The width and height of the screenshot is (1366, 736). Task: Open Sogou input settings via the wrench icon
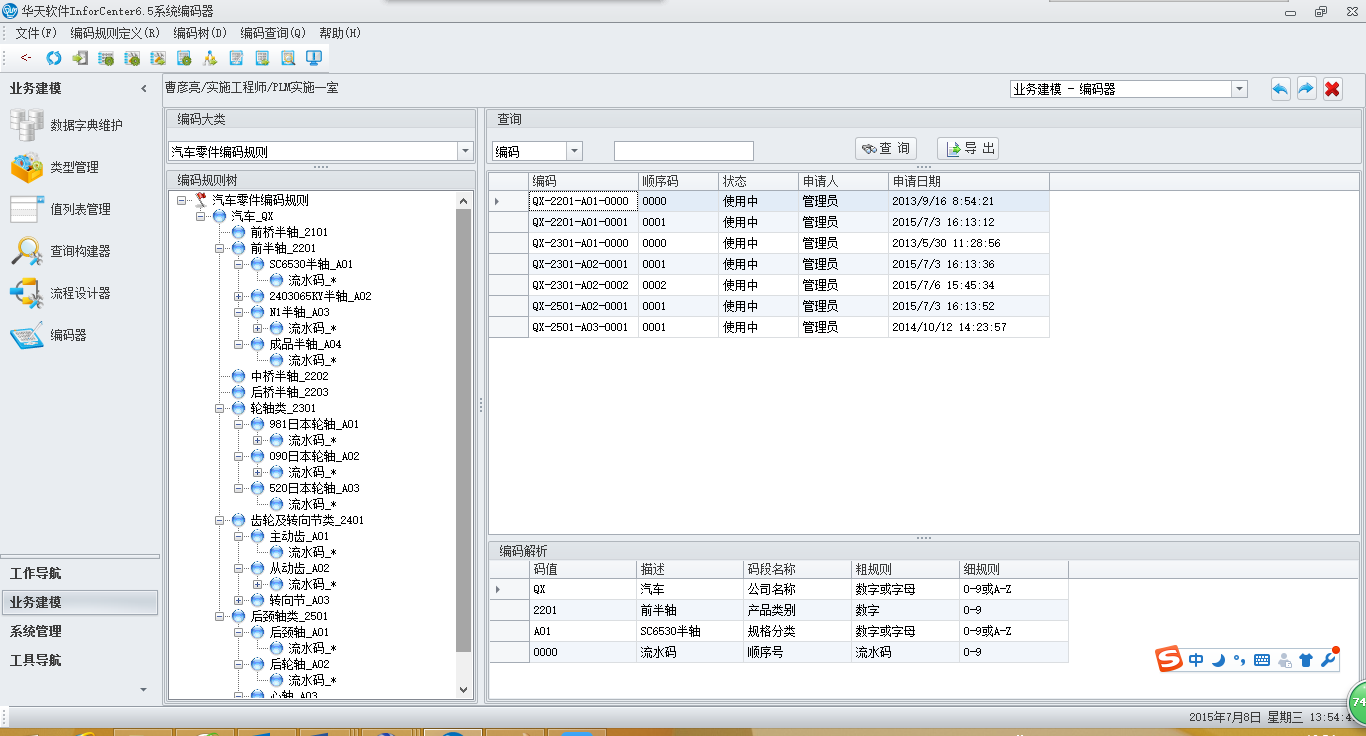[1327, 659]
